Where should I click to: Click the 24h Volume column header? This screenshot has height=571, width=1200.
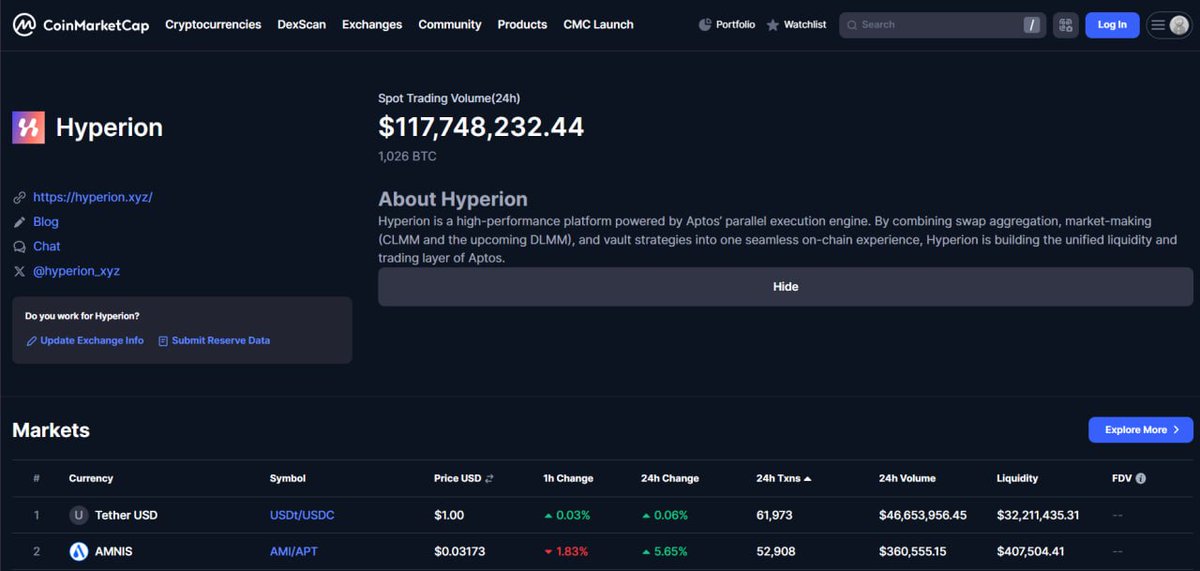point(907,479)
